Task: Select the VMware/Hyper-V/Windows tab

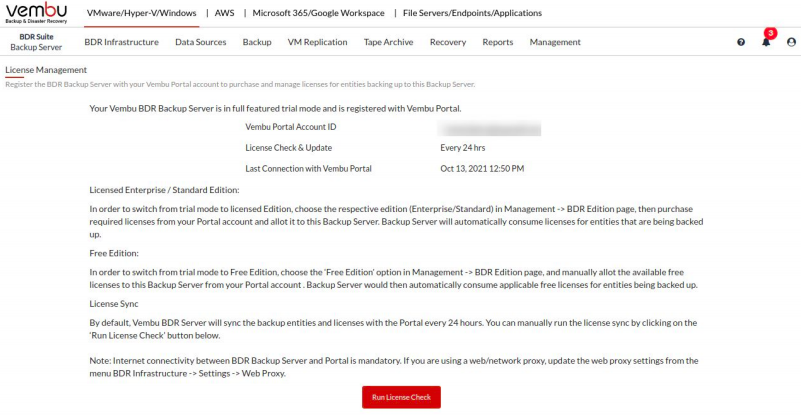Action: click(142, 13)
